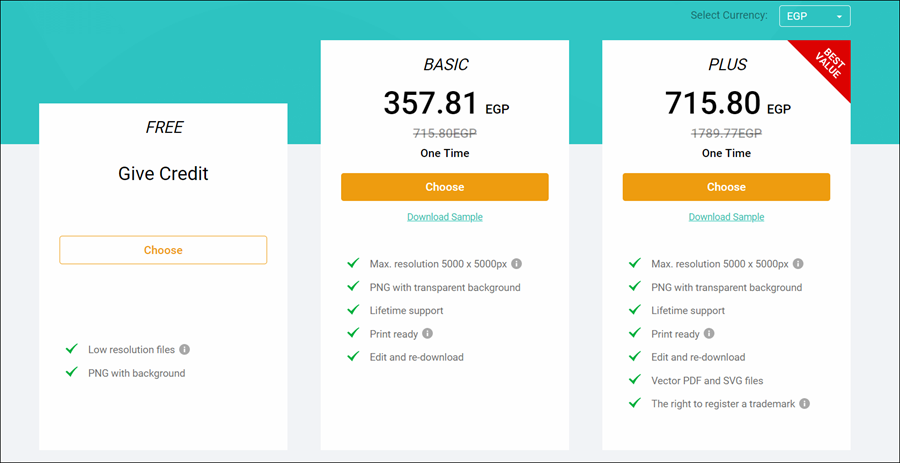Click the Select Currency label
The width and height of the screenshot is (900, 463).
click(729, 16)
